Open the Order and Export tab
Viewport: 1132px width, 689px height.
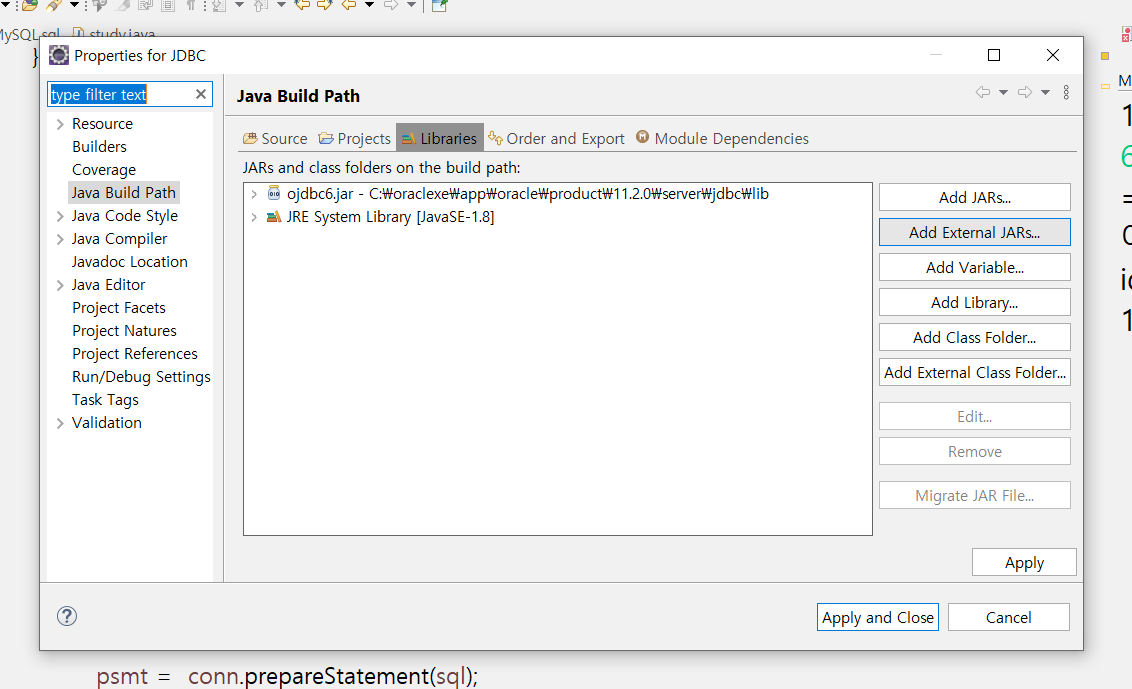557,139
